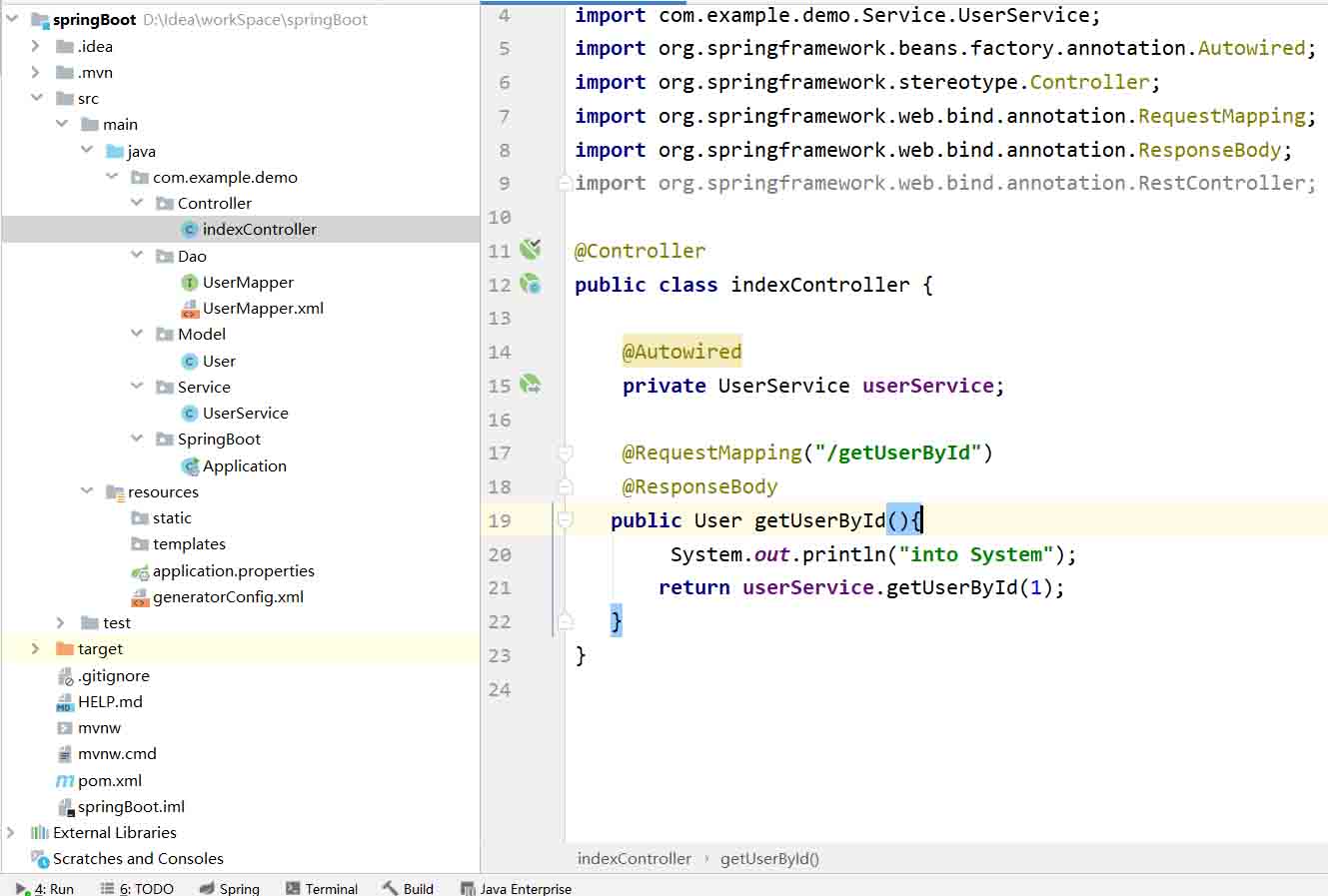
Task: Click the indexController class file icon
Action: pyautogui.click(x=190, y=230)
